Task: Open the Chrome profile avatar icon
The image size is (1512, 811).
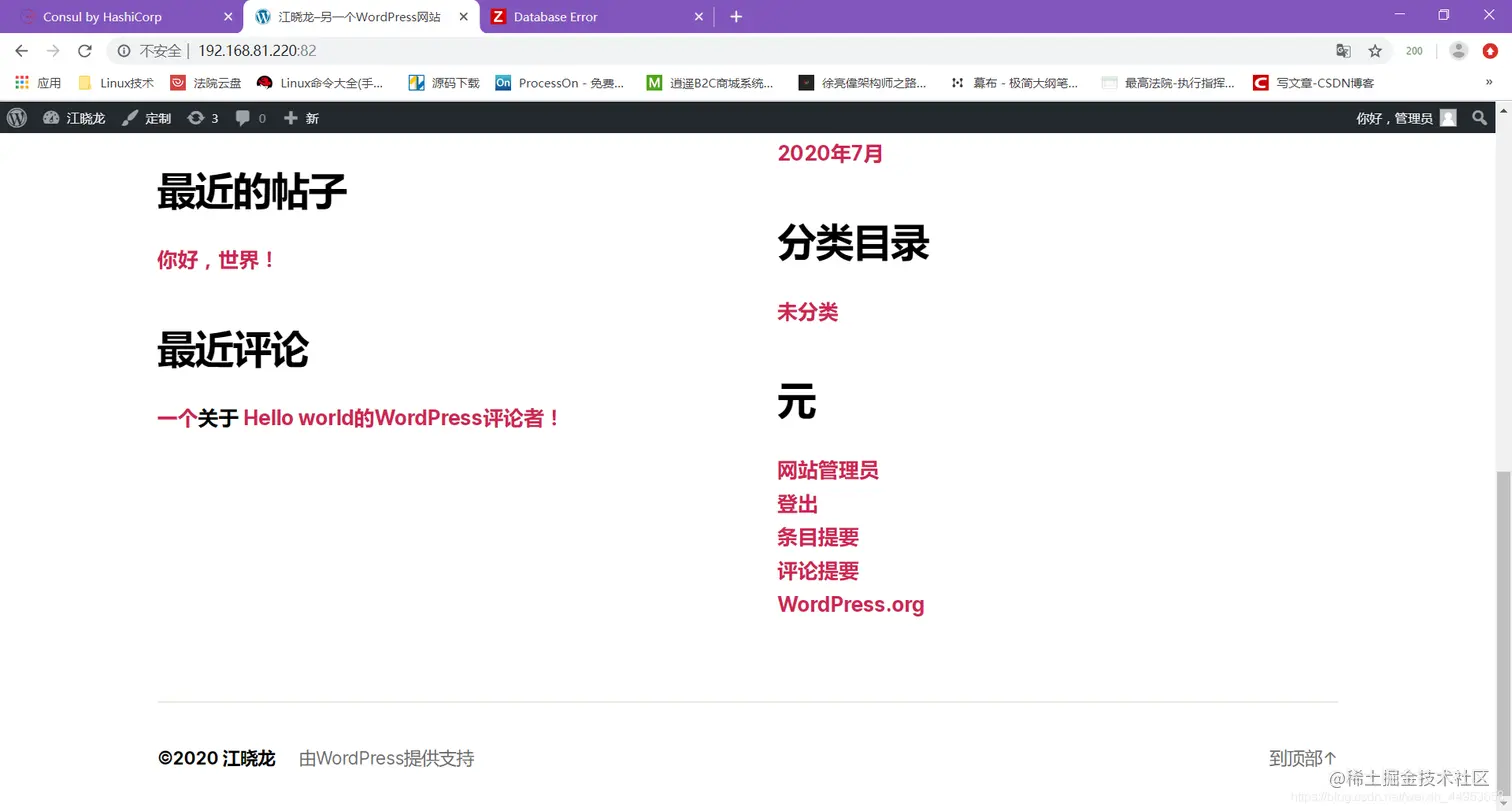Action: click(x=1458, y=50)
